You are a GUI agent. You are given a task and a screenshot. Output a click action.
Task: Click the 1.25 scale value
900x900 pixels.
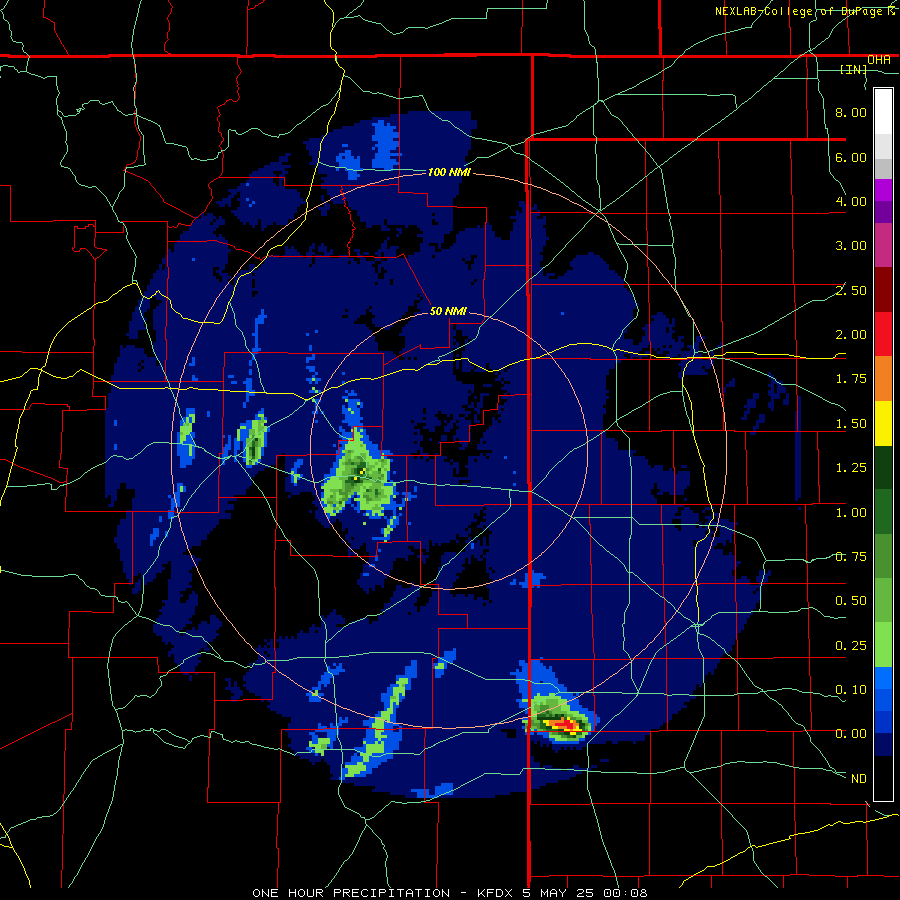click(x=851, y=468)
